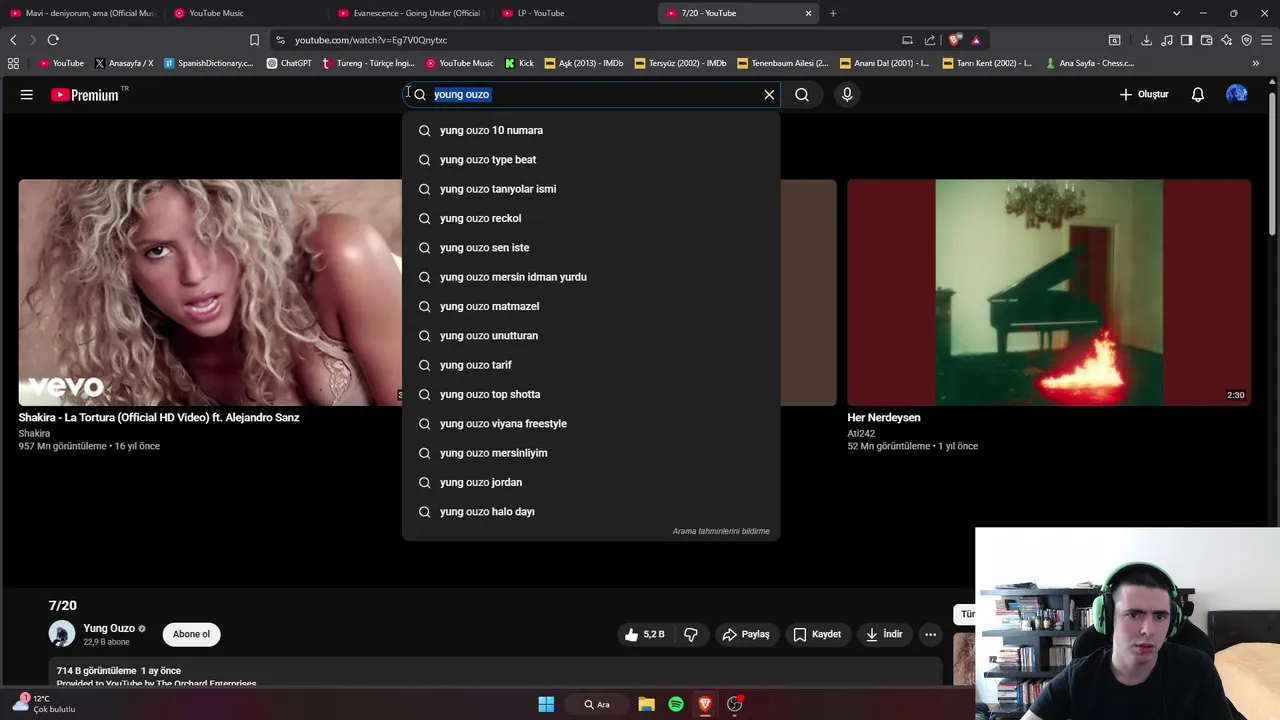Open the Brave main hamburger menu

[x=1266, y=40]
